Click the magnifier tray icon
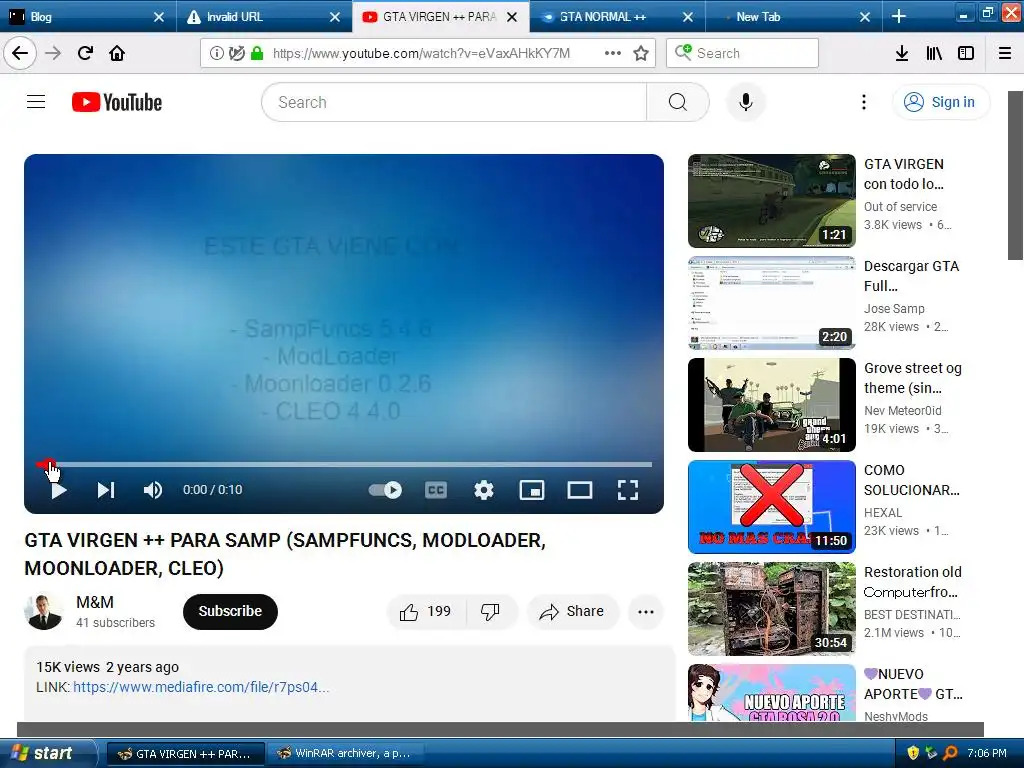This screenshot has height=768, width=1024. pyautogui.click(x=950, y=753)
